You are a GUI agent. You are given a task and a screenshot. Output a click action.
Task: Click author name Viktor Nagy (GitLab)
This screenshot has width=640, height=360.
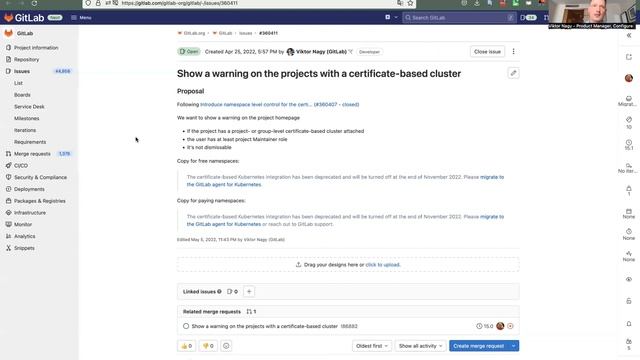click(321, 52)
